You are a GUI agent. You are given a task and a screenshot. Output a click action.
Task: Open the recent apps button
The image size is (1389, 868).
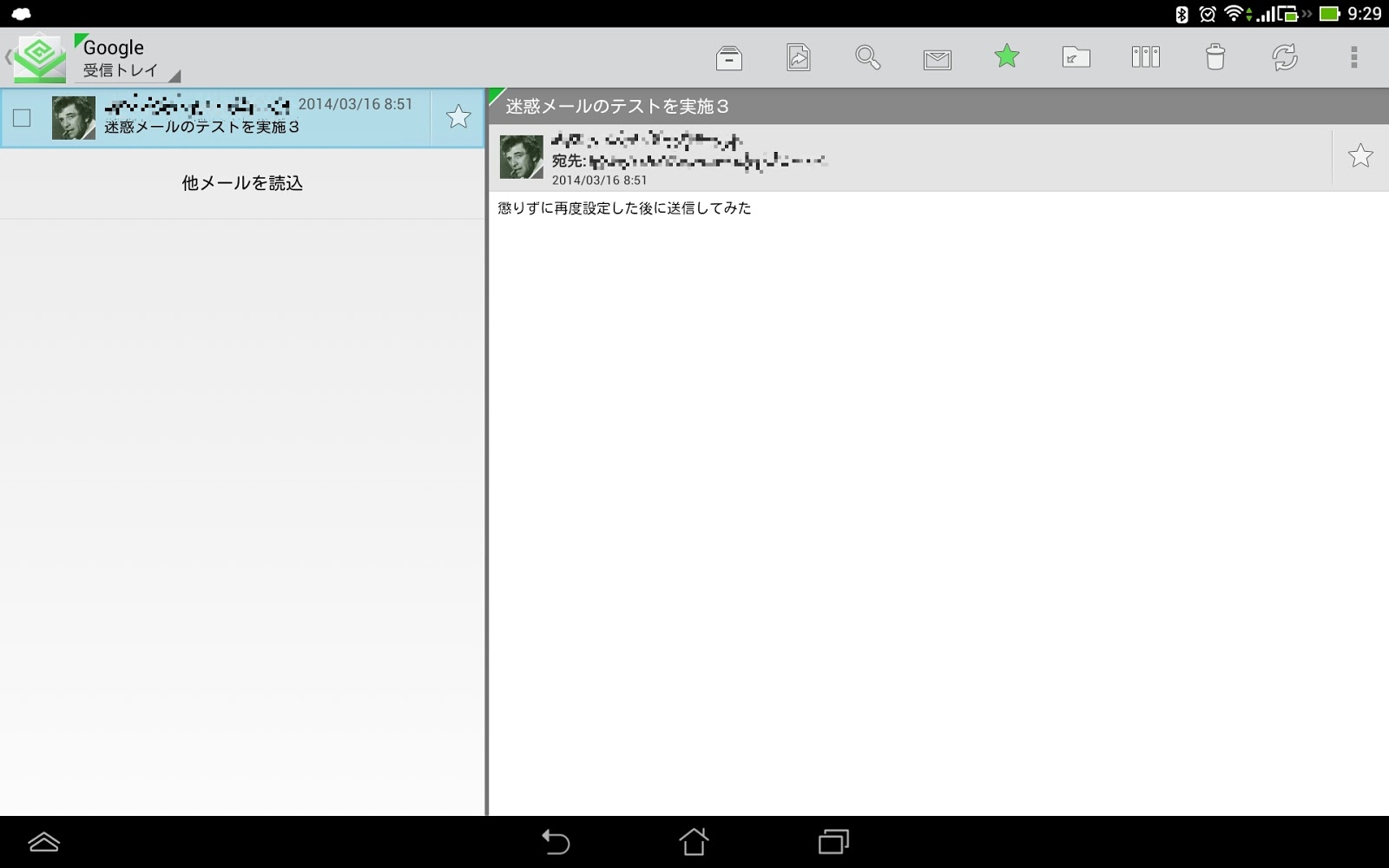[x=833, y=841]
